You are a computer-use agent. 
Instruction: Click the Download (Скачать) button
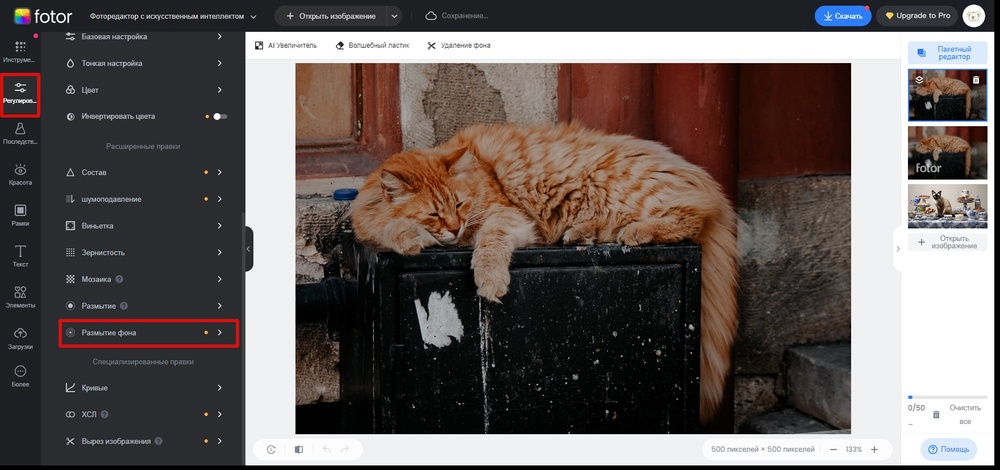pyautogui.click(x=842, y=16)
